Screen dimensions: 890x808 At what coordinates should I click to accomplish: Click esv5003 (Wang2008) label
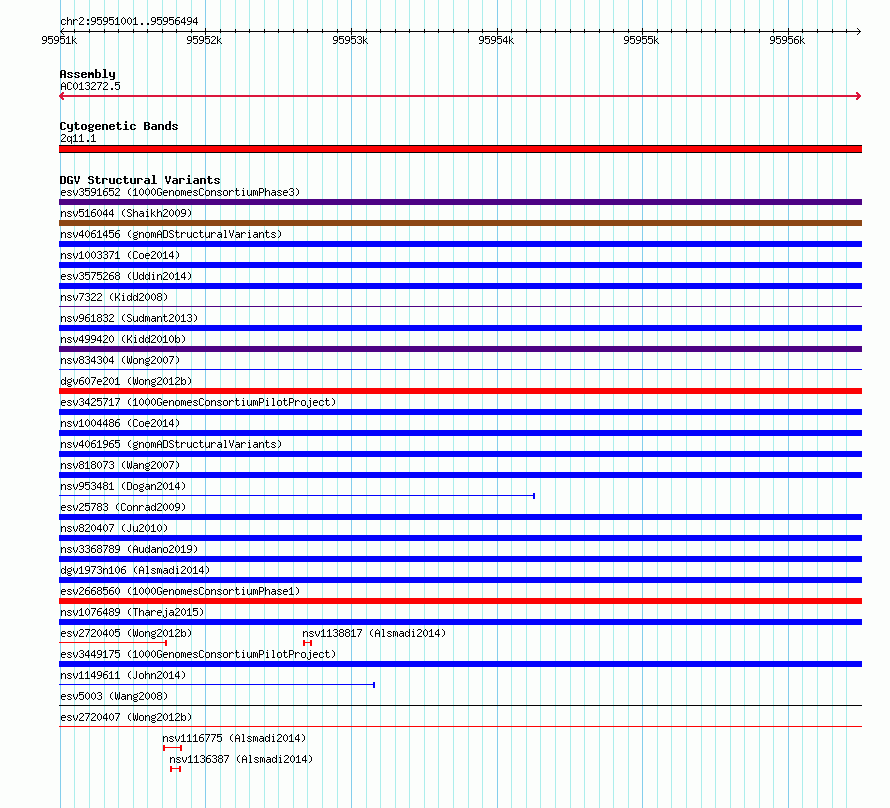click(x=114, y=696)
